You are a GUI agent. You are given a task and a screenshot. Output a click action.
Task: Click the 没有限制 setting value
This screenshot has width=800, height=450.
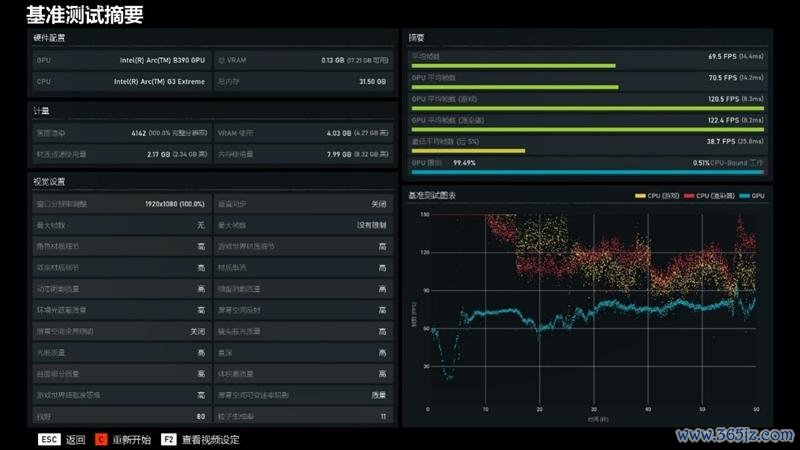coord(371,225)
